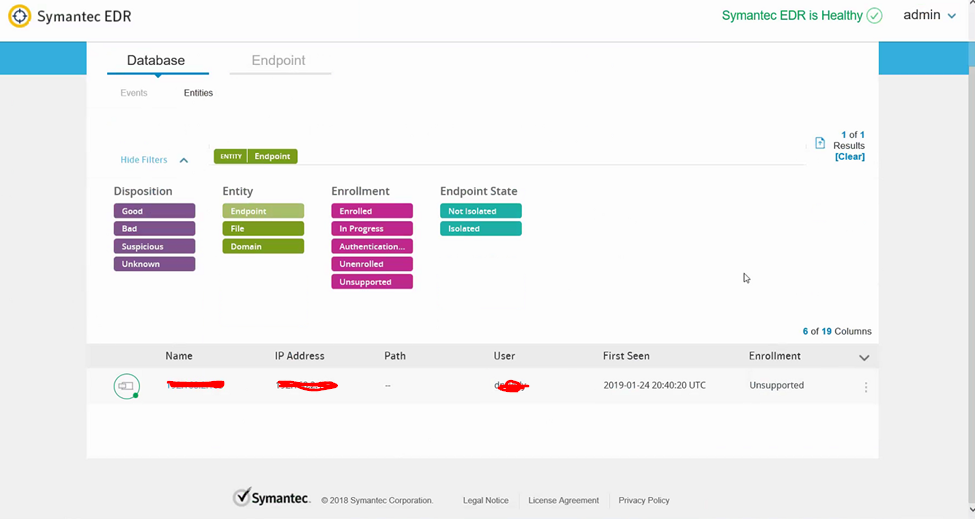Click the 2019-01-24 20:40:20 UTC cell
The width and height of the screenshot is (975, 519).
click(x=654, y=385)
